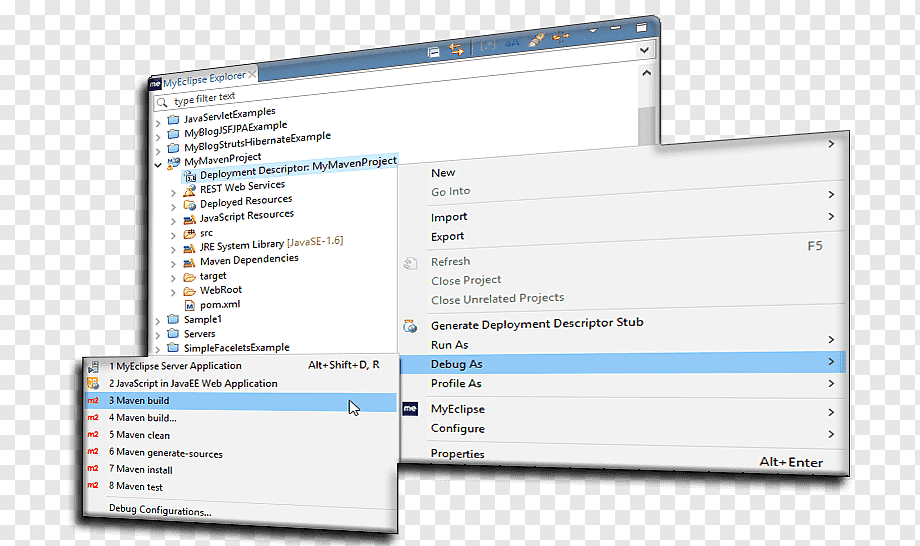Click the src package folder icon
This screenshot has height=546, width=920.
(x=189, y=234)
